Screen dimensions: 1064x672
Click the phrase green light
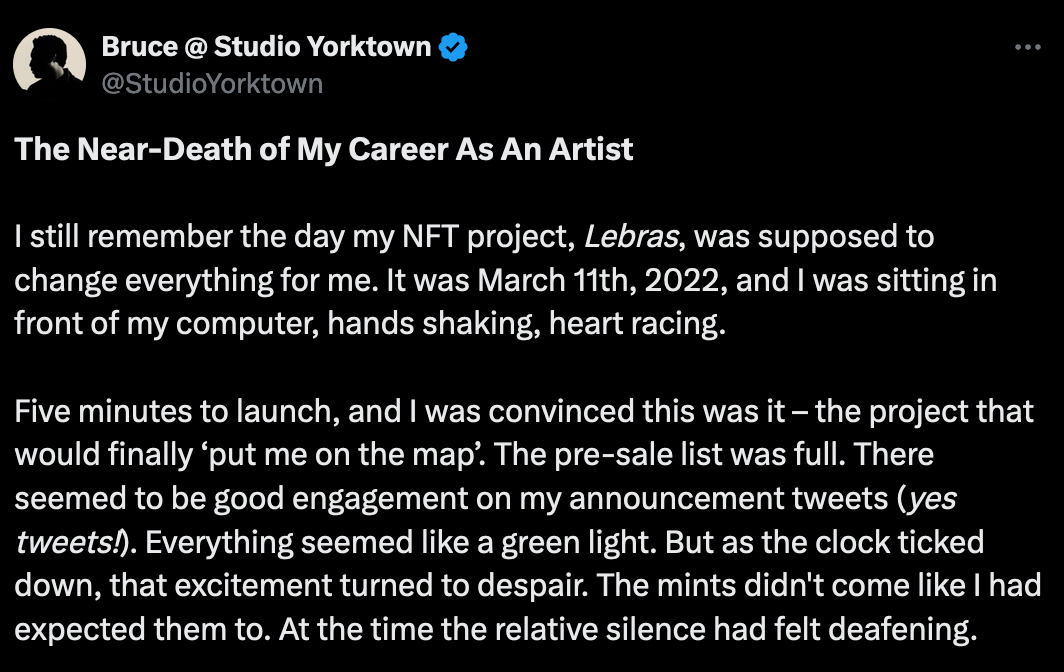click(579, 542)
